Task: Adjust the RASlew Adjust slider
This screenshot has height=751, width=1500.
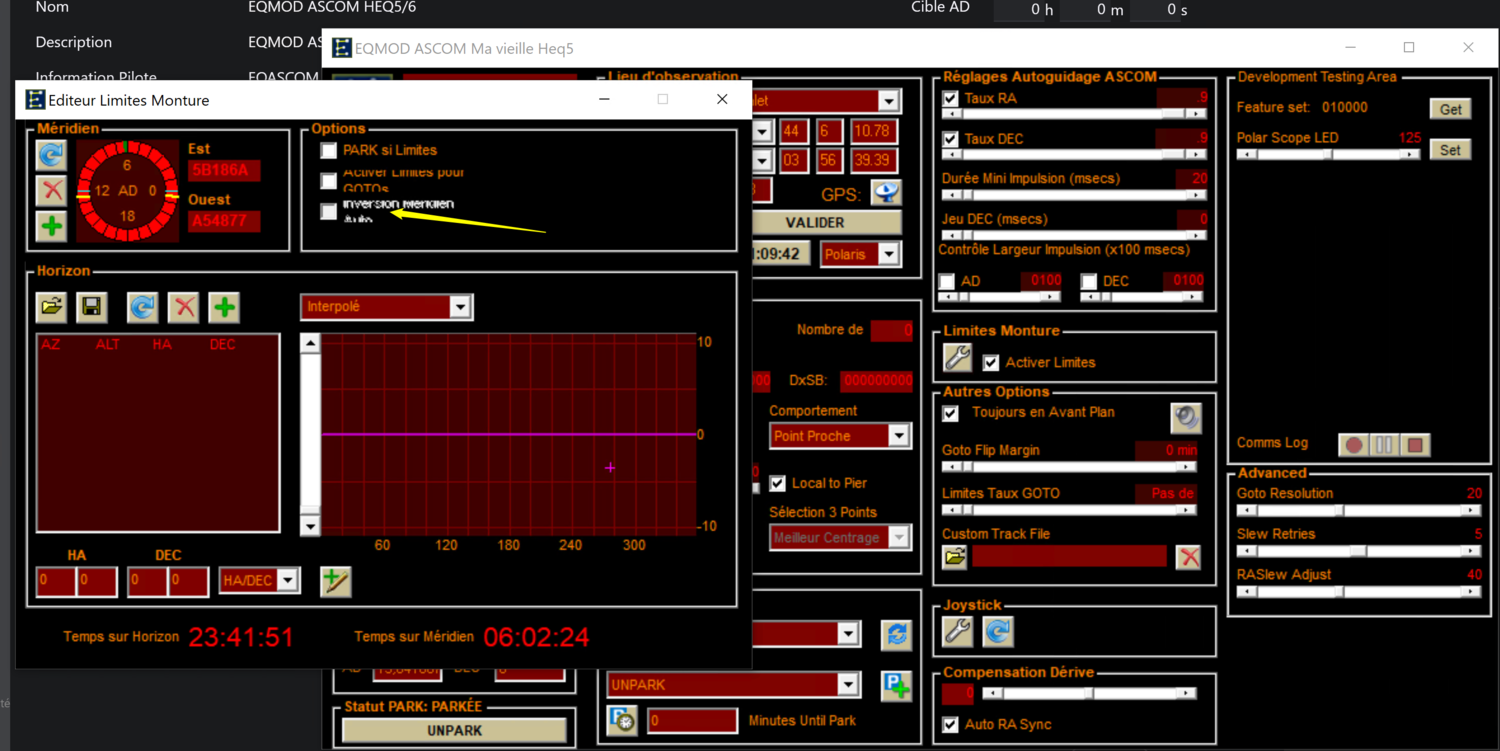Action: click(x=1359, y=591)
